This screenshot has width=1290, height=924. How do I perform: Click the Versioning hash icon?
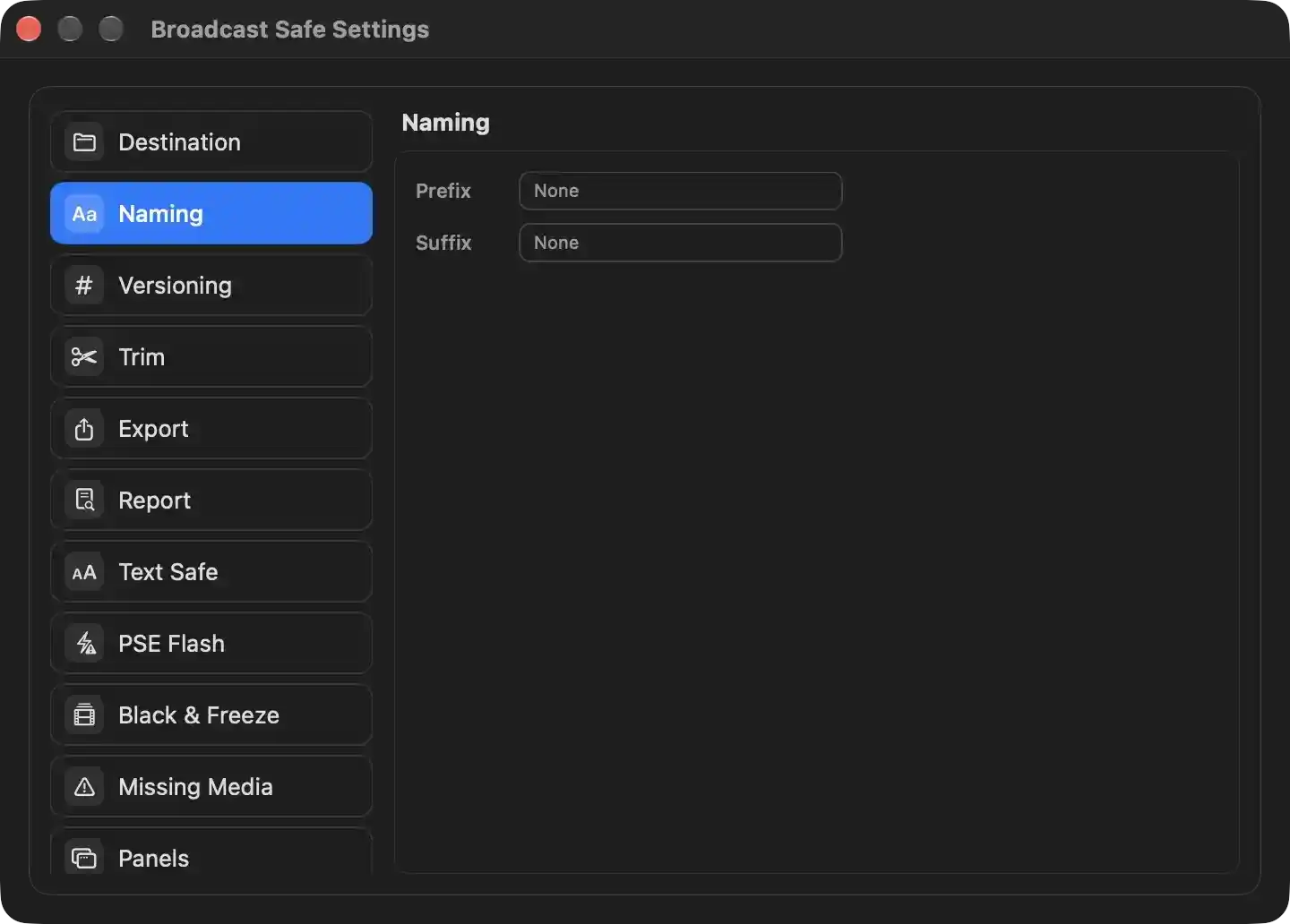tap(84, 286)
